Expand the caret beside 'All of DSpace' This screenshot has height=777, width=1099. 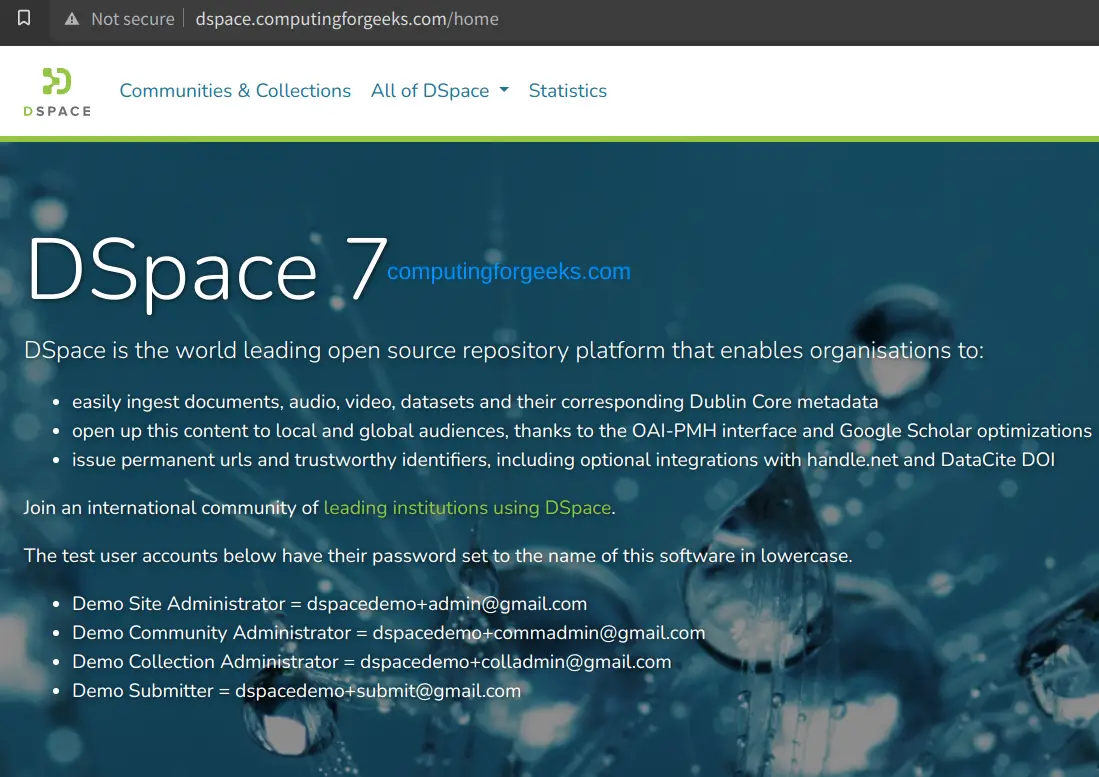click(x=504, y=90)
